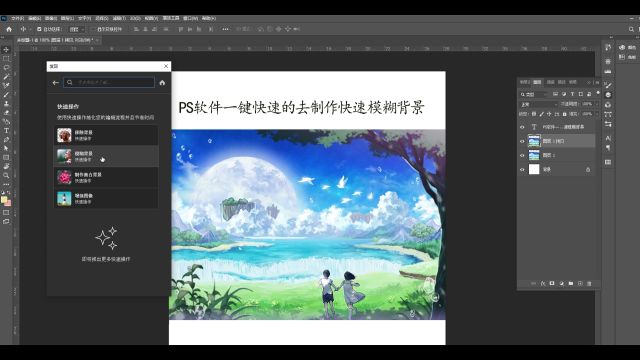Screen dimensions: 640x360
Task: Run the Remove Background quick action
Action: (106, 136)
